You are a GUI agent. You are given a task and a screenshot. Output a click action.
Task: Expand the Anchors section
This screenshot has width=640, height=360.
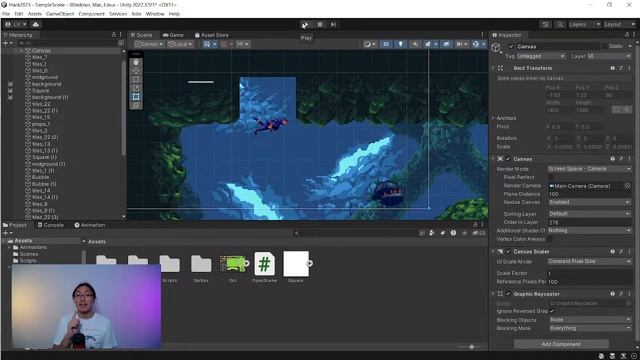[x=493, y=118]
